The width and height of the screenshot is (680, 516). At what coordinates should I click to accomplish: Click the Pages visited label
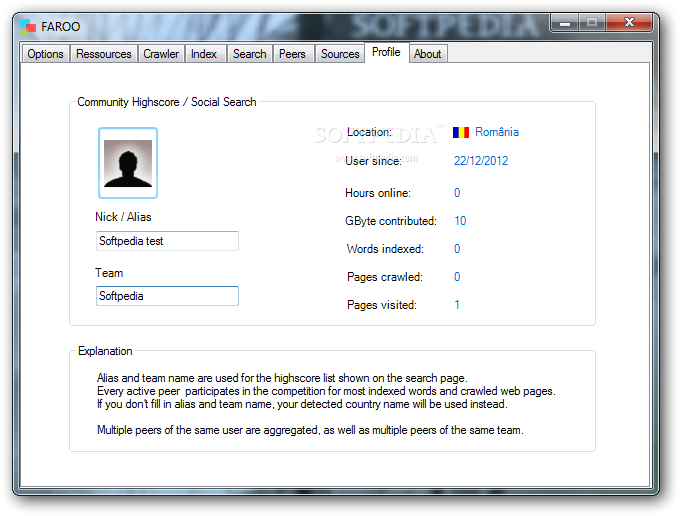tap(382, 305)
